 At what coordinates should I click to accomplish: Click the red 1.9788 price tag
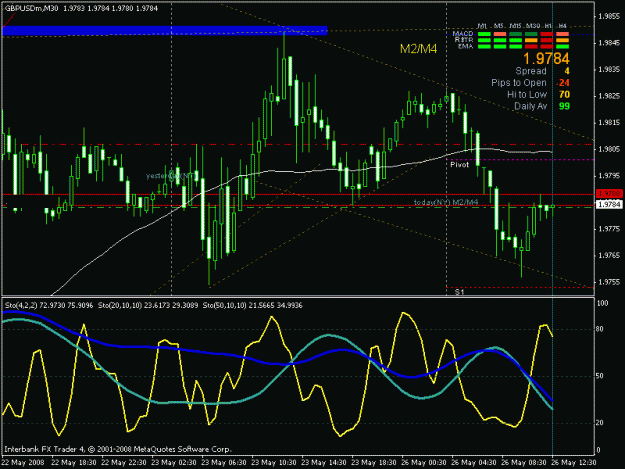[608, 194]
